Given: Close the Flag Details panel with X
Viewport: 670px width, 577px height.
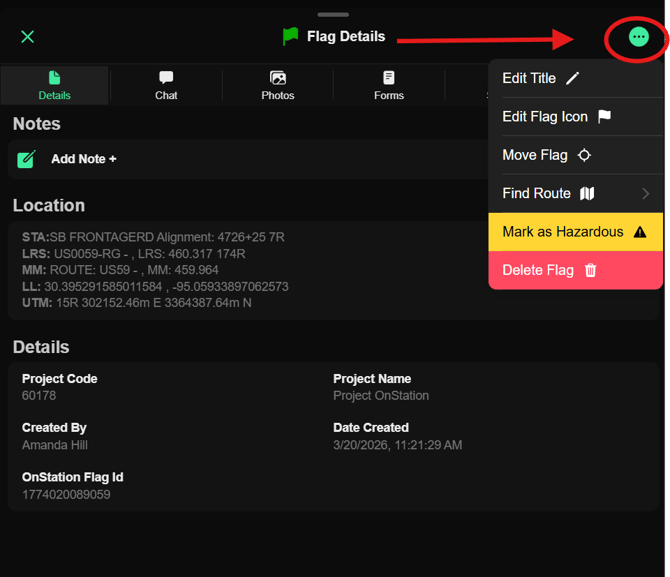Looking at the screenshot, I should [28, 37].
